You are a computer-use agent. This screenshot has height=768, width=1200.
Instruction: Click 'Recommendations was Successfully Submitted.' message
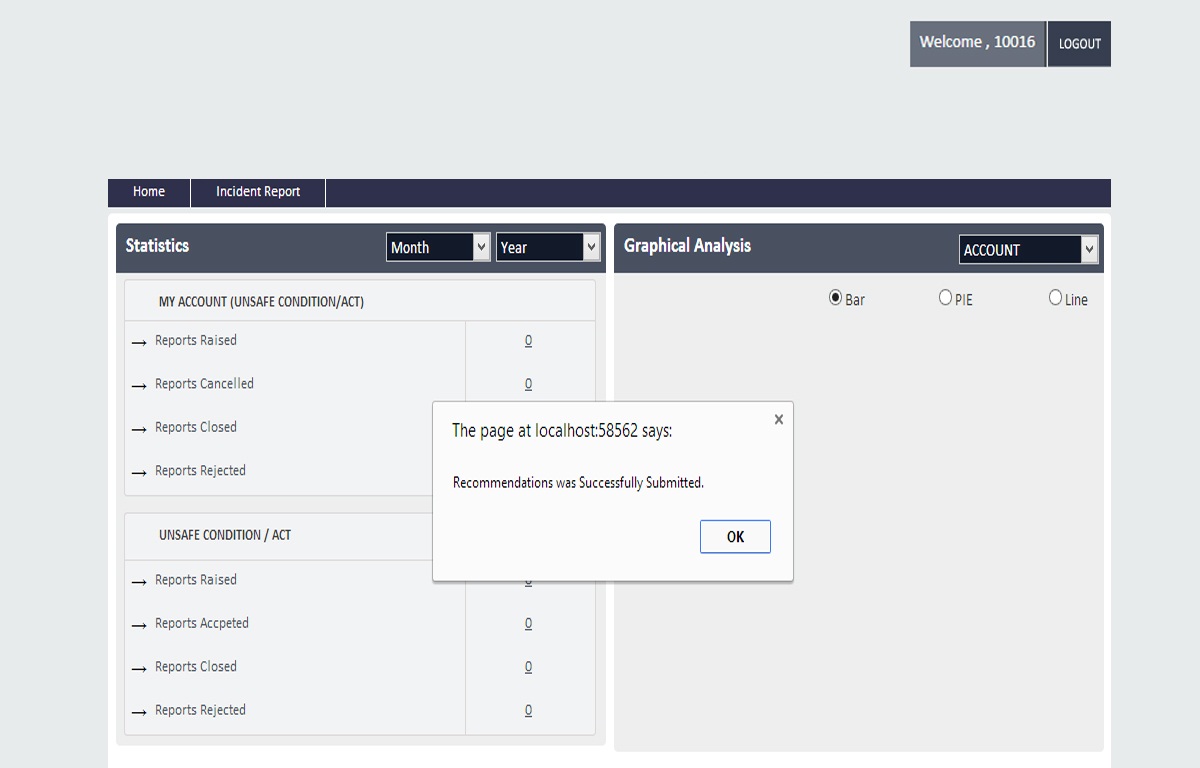pyautogui.click(x=578, y=483)
